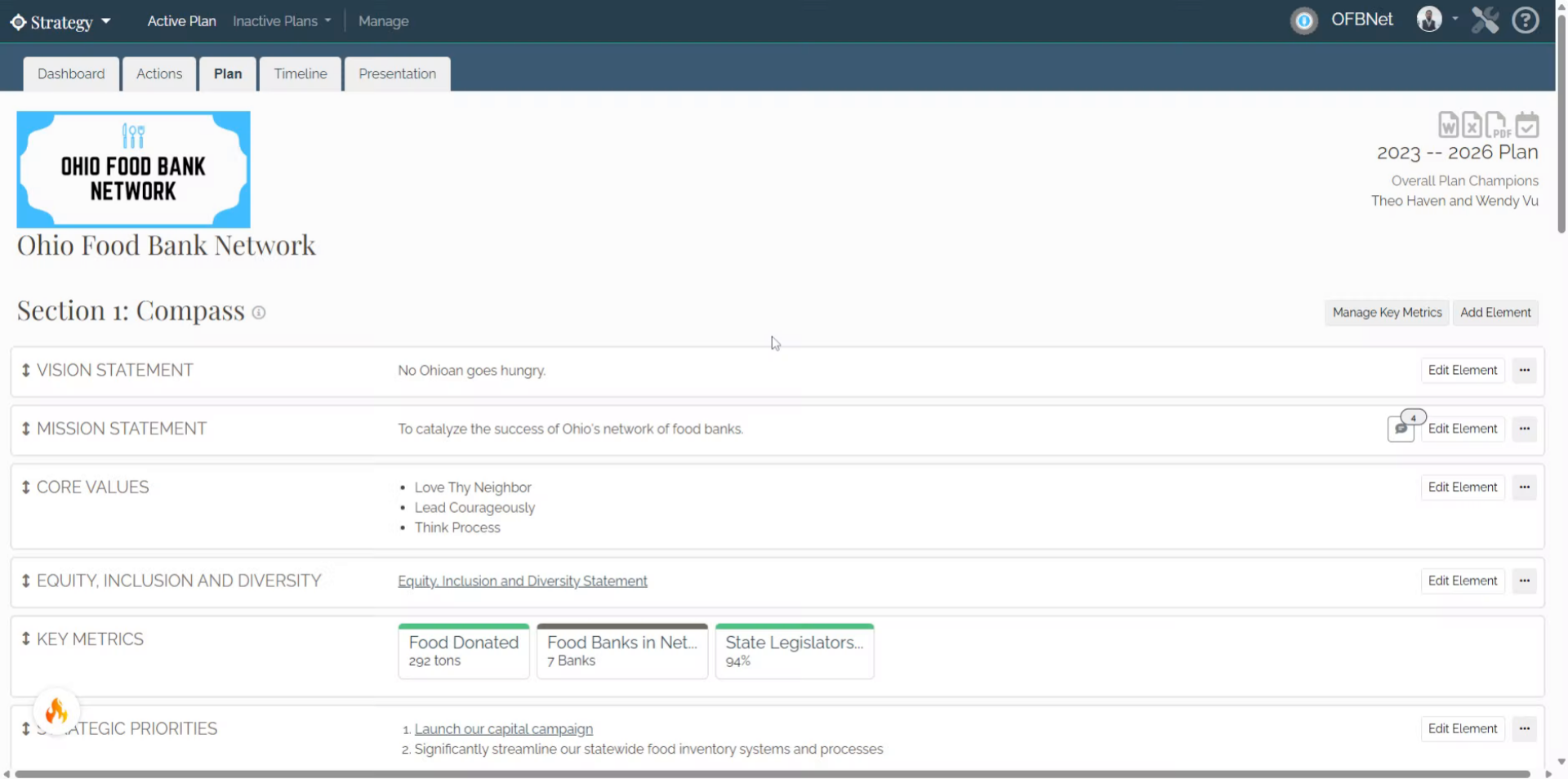Click the Think Process core value
The height and width of the screenshot is (779, 1568).
point(457,527)
